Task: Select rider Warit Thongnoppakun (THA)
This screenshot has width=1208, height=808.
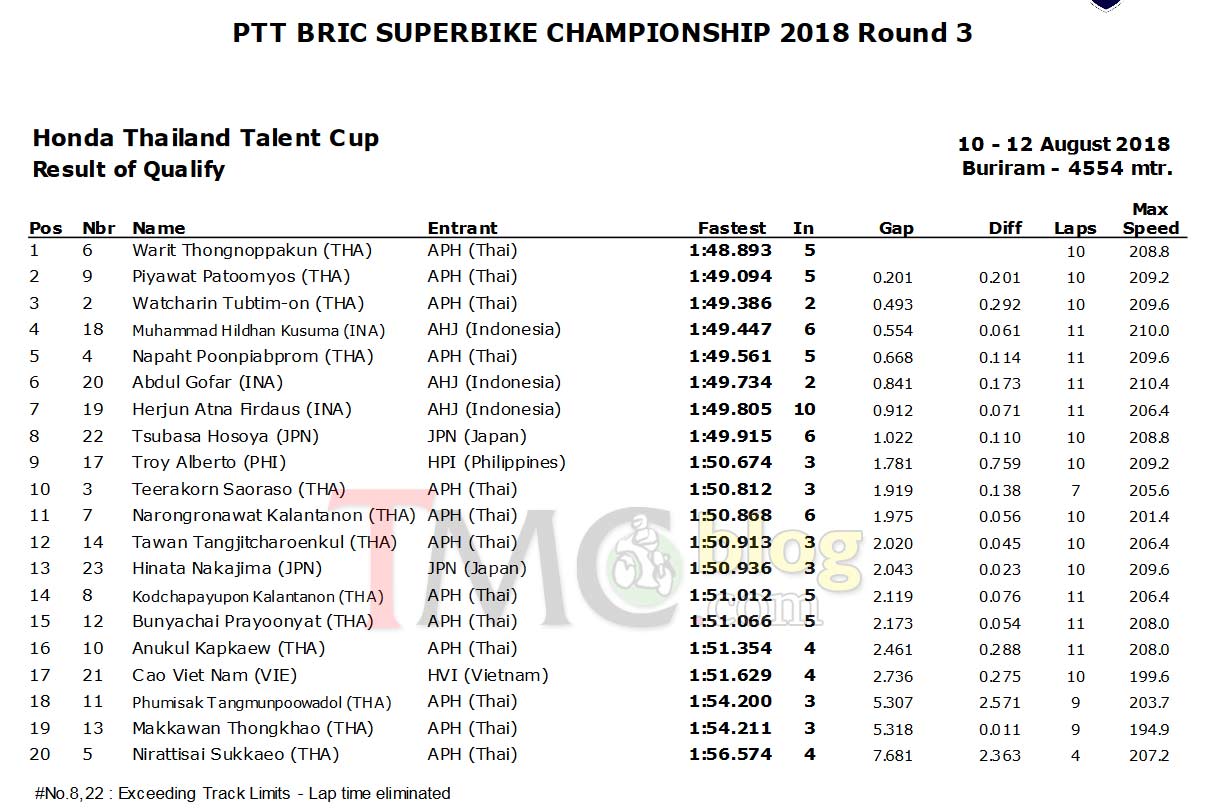Action: (239, 250)
